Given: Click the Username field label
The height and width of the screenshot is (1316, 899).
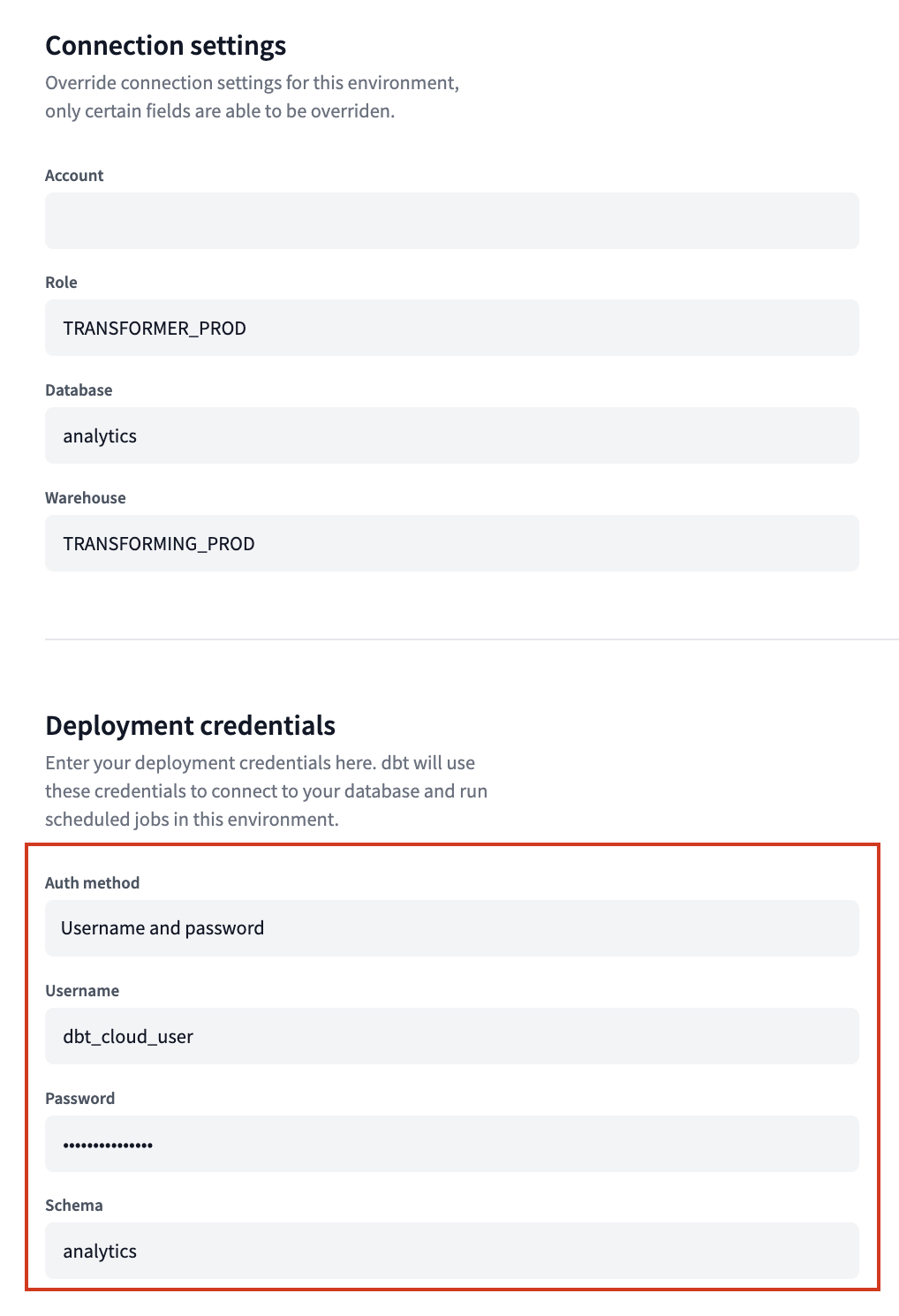Looking at the screenshot, I should (81, 990).
